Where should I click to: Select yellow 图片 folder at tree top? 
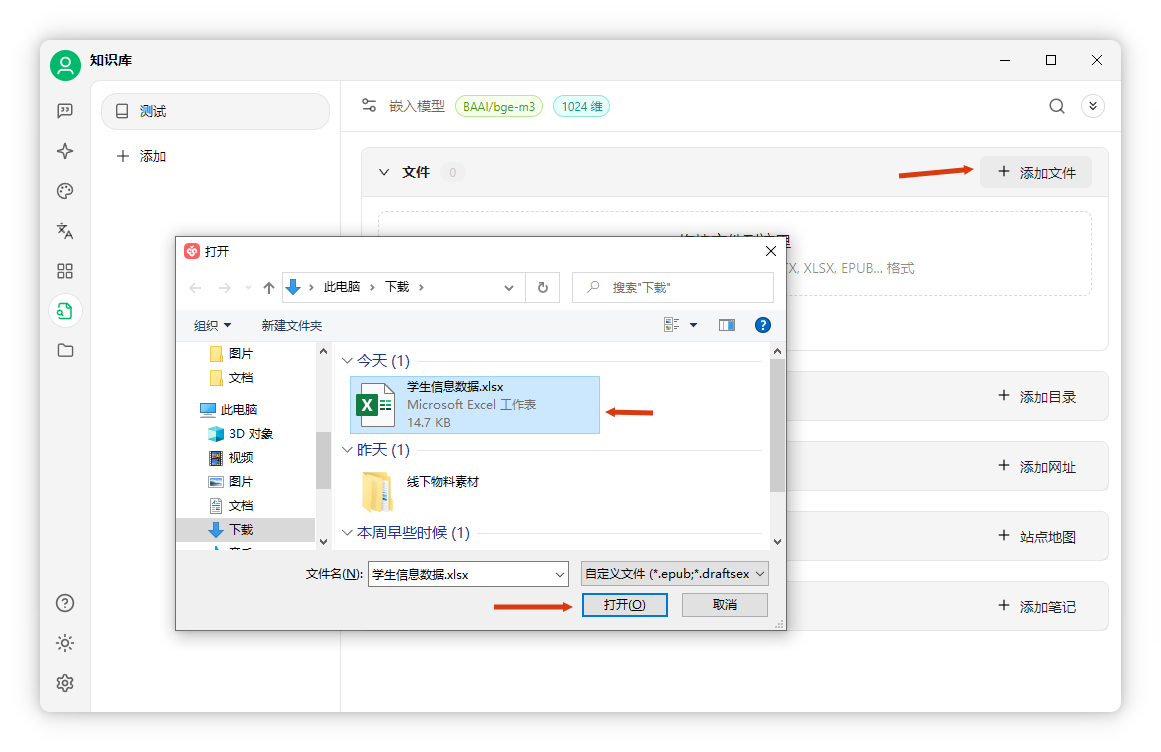click(x=232, y=354)
